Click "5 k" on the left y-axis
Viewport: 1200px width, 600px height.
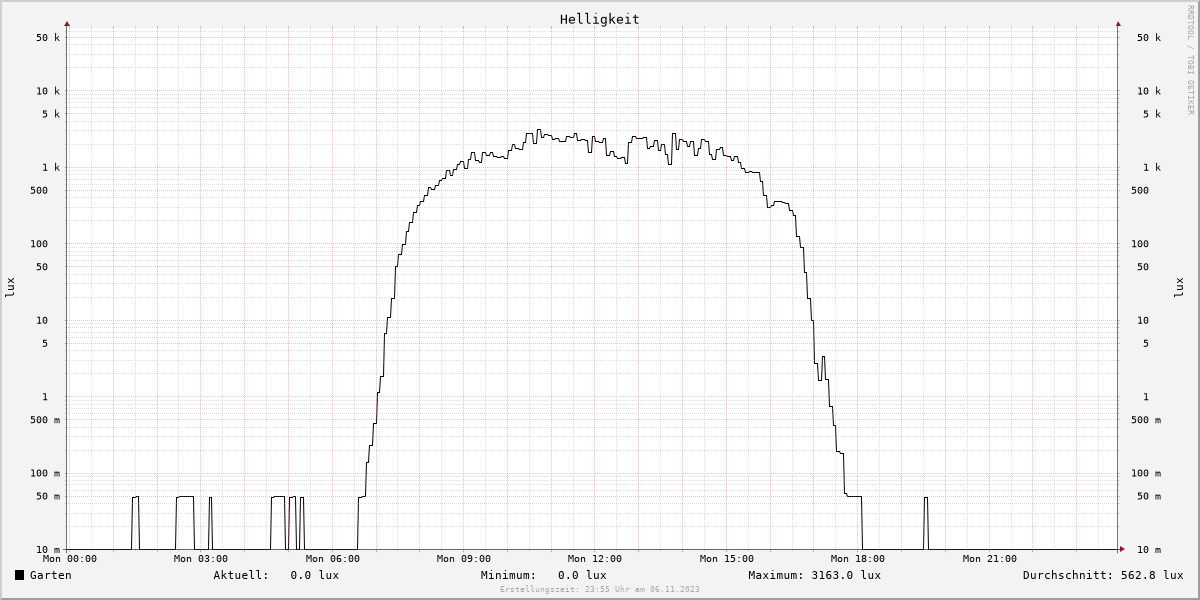pos(51,114)
